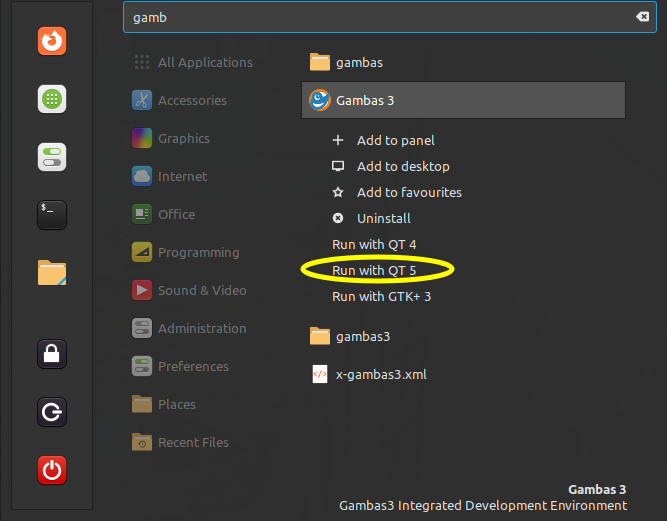Launch Firefox from the favorites sidebar
This screenshot has height=521, width=667.
[x=52, y=41]
